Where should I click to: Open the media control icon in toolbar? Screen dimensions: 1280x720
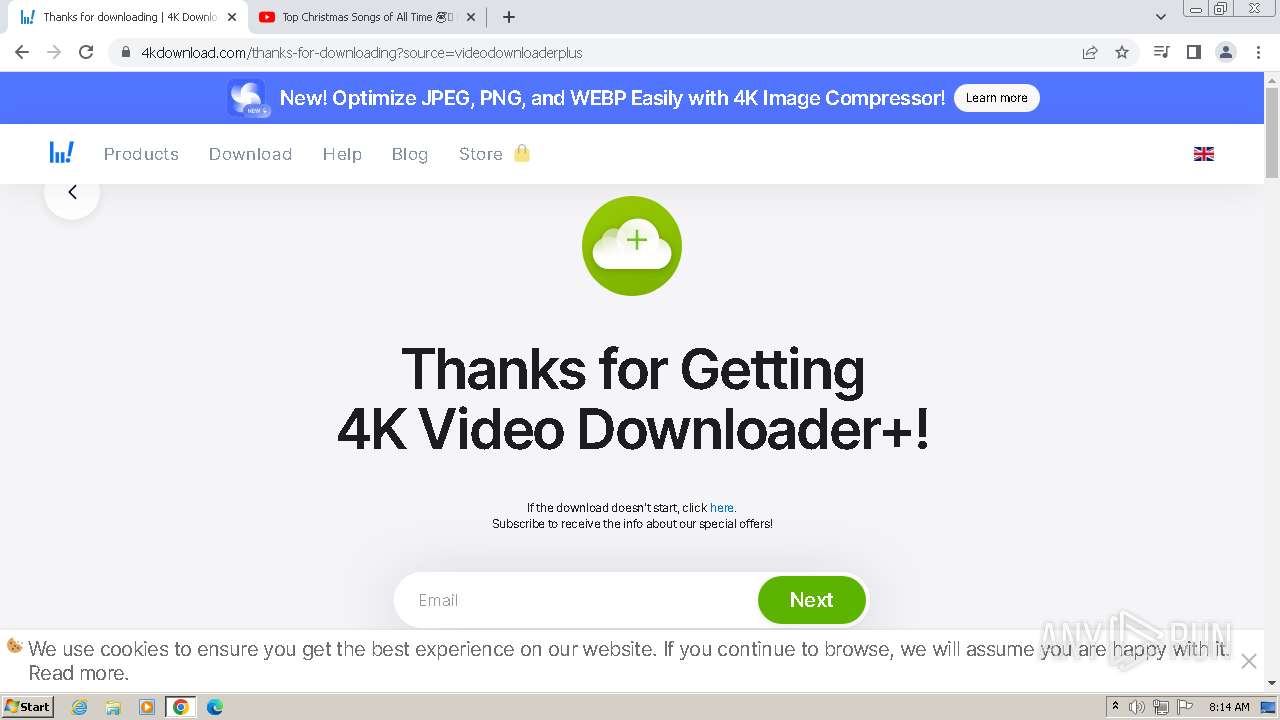[1161, 52]
